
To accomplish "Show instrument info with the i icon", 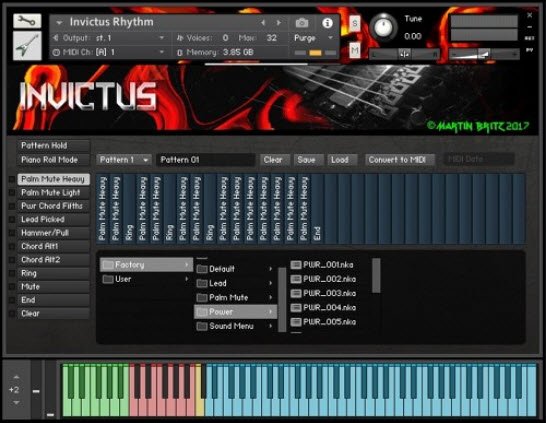I will (x=327, y=23).
